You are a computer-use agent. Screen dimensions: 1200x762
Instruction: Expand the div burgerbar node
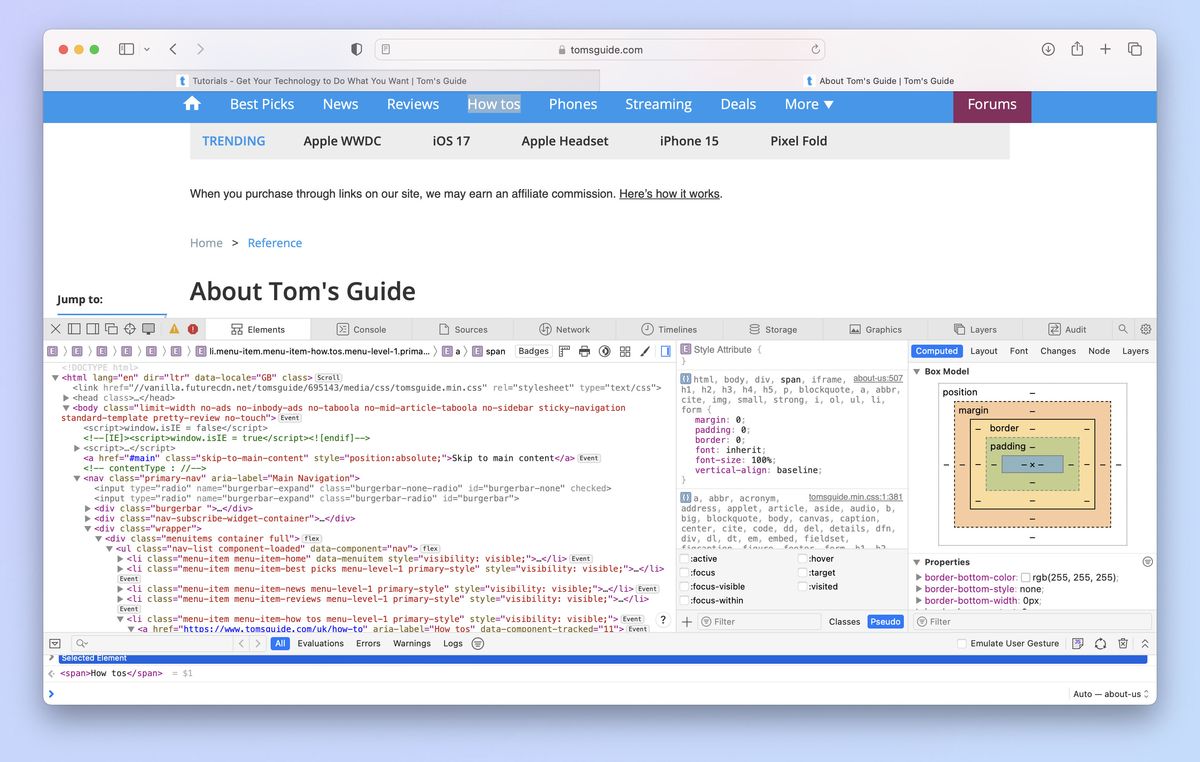tap(86, 508)
